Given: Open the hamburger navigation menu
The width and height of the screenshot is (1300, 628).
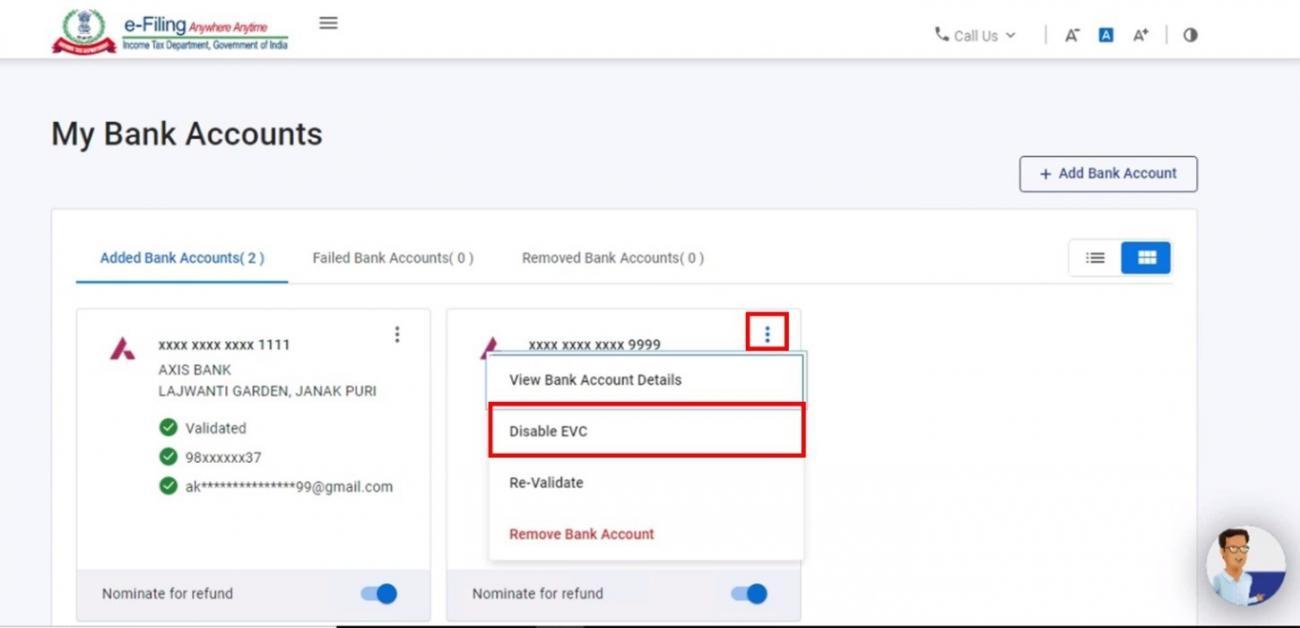Looking at the screenshot, I should tap(328, 23).
